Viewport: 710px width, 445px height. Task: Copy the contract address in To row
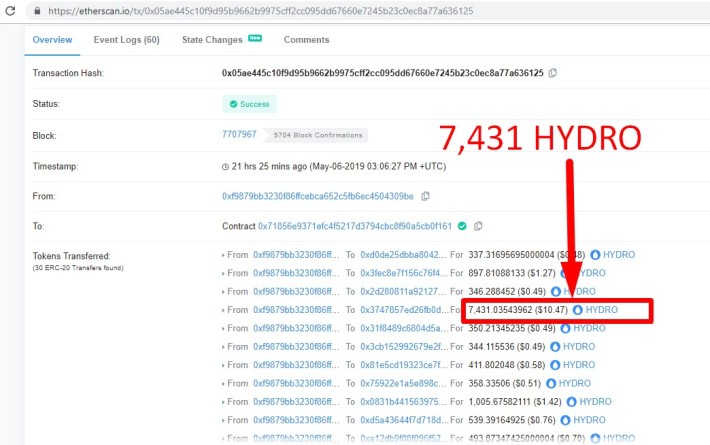click(478, 226)
